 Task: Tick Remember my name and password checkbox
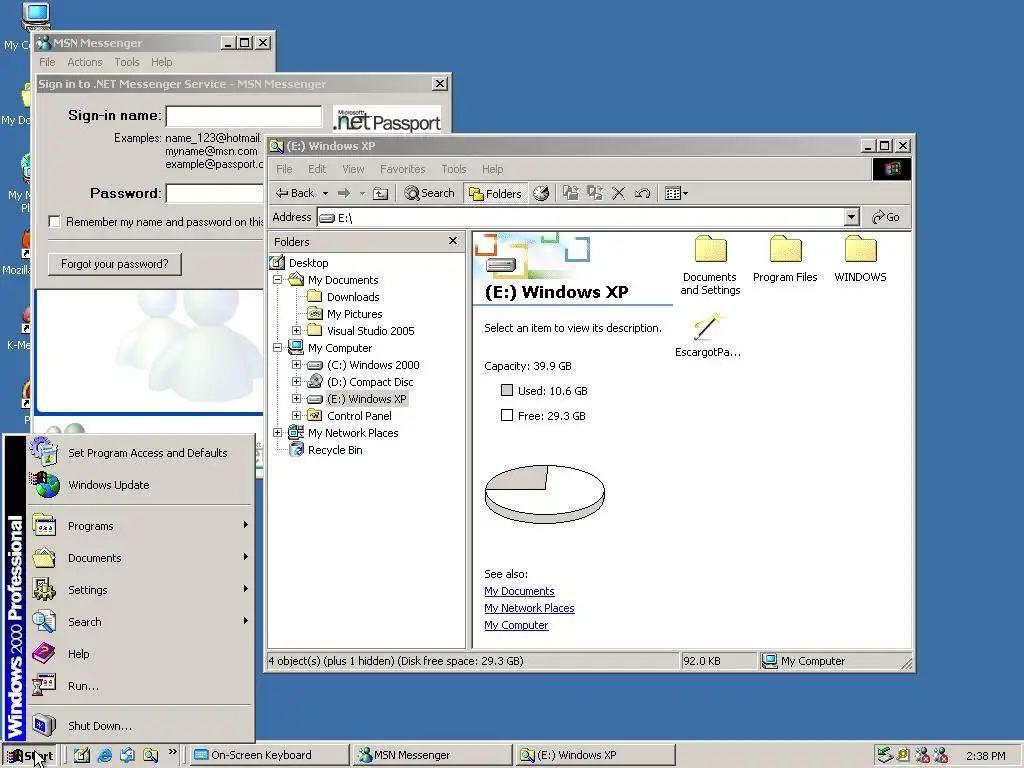pos(54,221)
